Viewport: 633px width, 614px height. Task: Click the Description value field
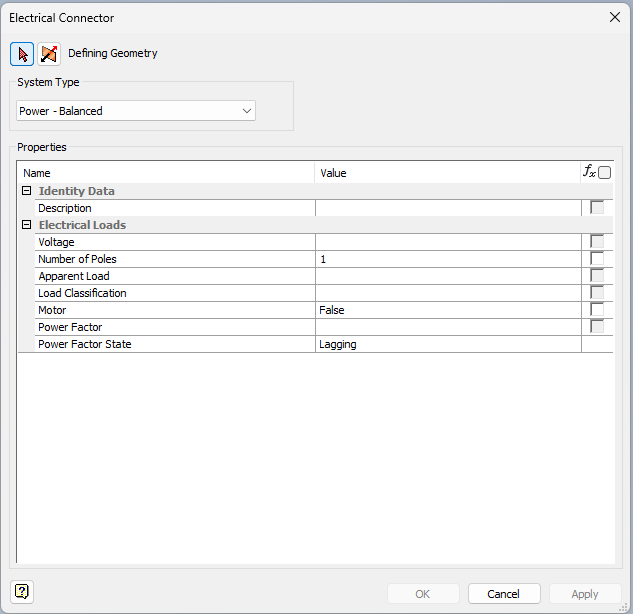point(448,208)
